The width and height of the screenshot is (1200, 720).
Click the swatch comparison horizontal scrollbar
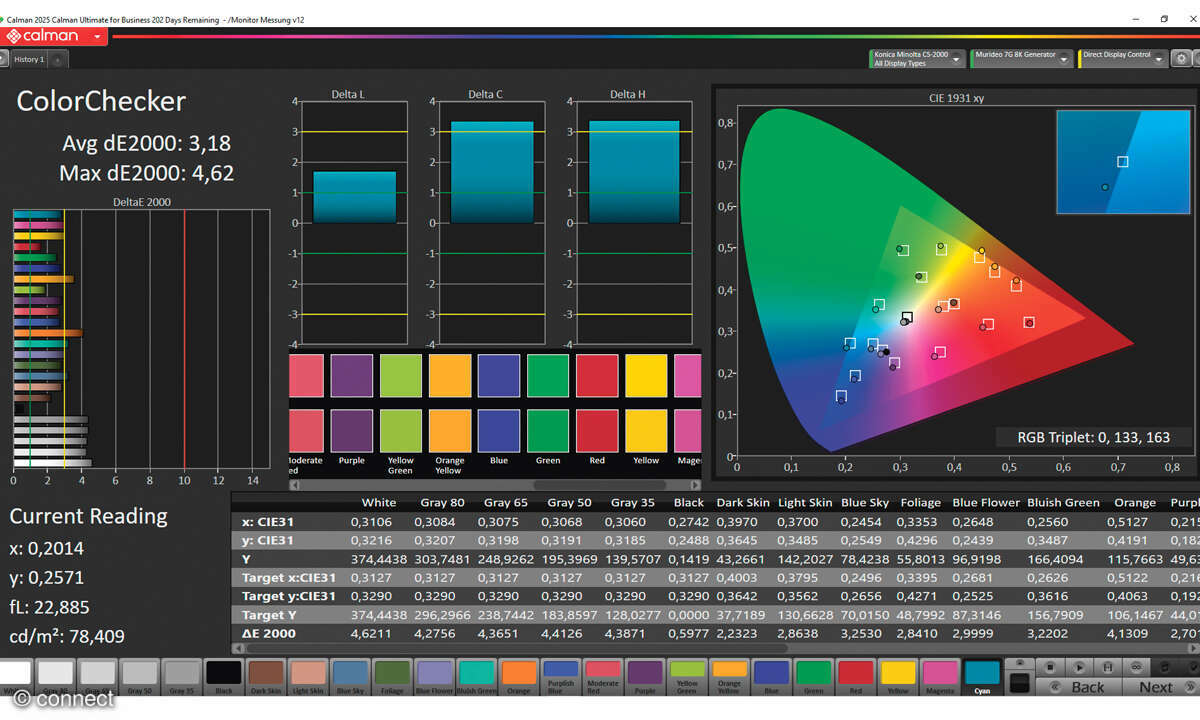(x=495, y=485)
